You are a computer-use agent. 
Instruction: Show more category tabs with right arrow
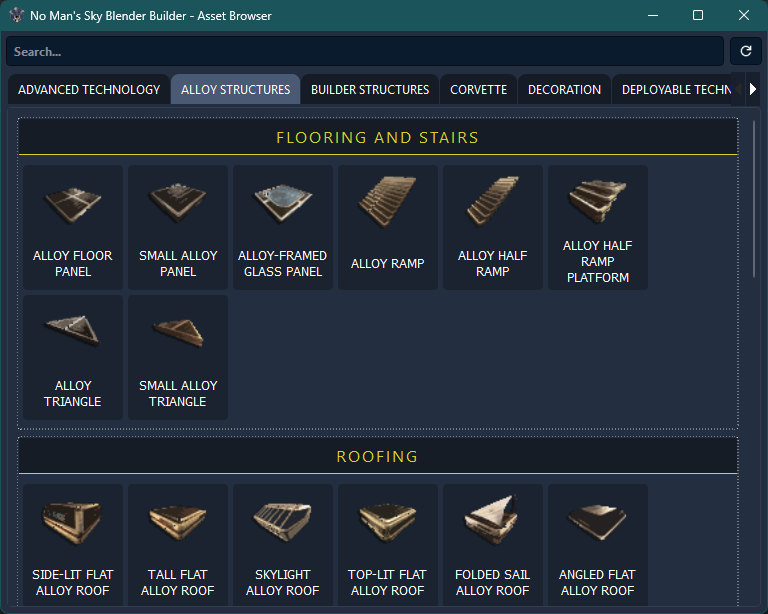pyautogui.click(x=753, y=89)
